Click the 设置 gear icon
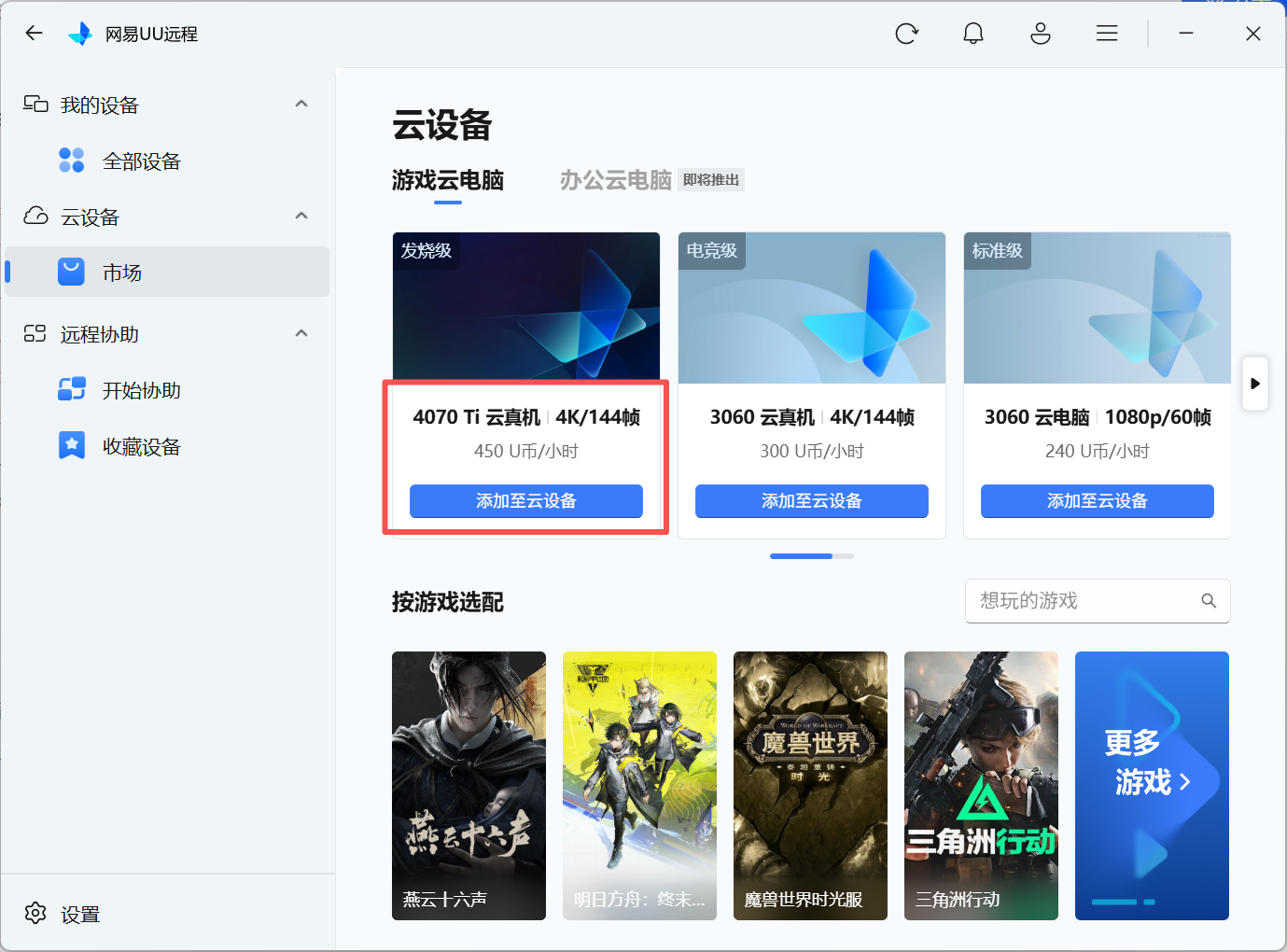This screenshot has width=1287, height=952. tap(35, 913)
